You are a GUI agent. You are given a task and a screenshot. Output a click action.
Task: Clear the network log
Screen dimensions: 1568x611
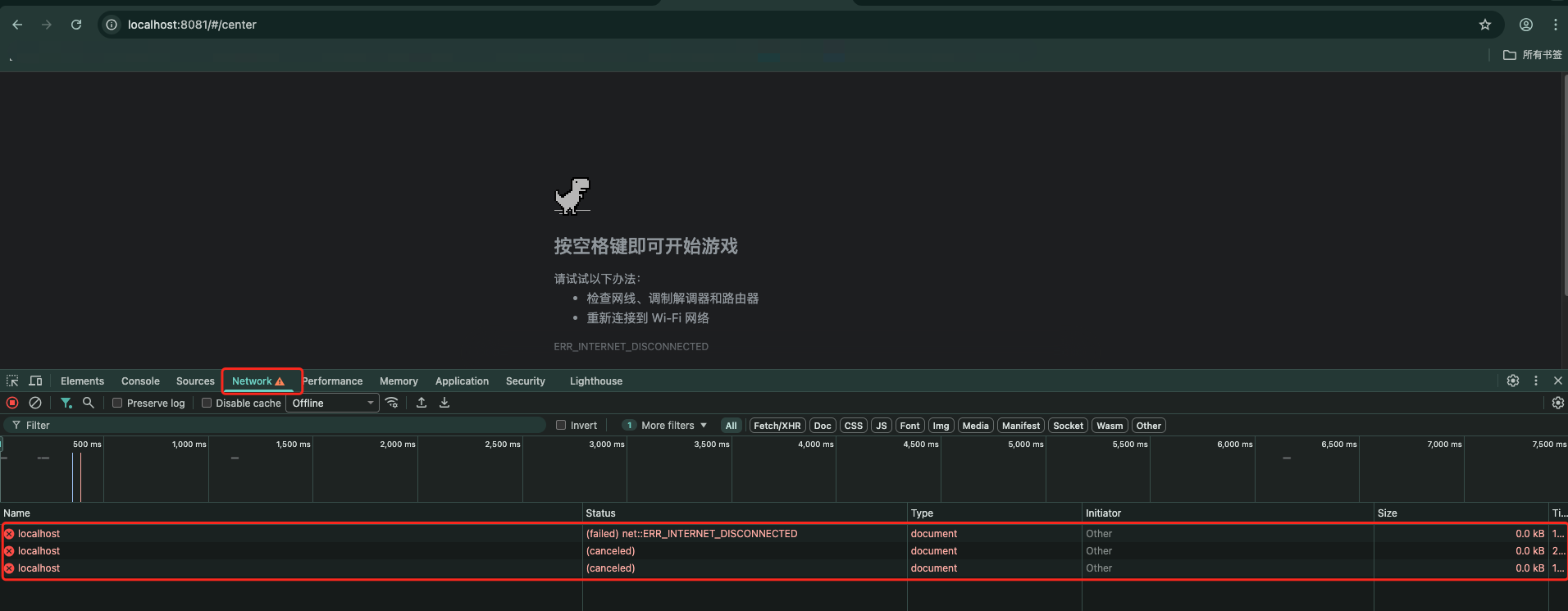tap(35, 403)
